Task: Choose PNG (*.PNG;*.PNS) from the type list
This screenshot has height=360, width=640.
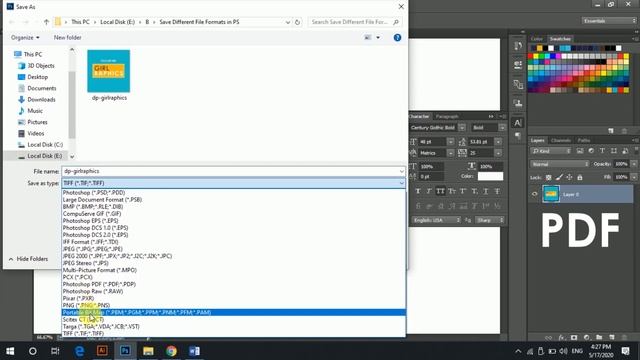Action: pos(234,305)
